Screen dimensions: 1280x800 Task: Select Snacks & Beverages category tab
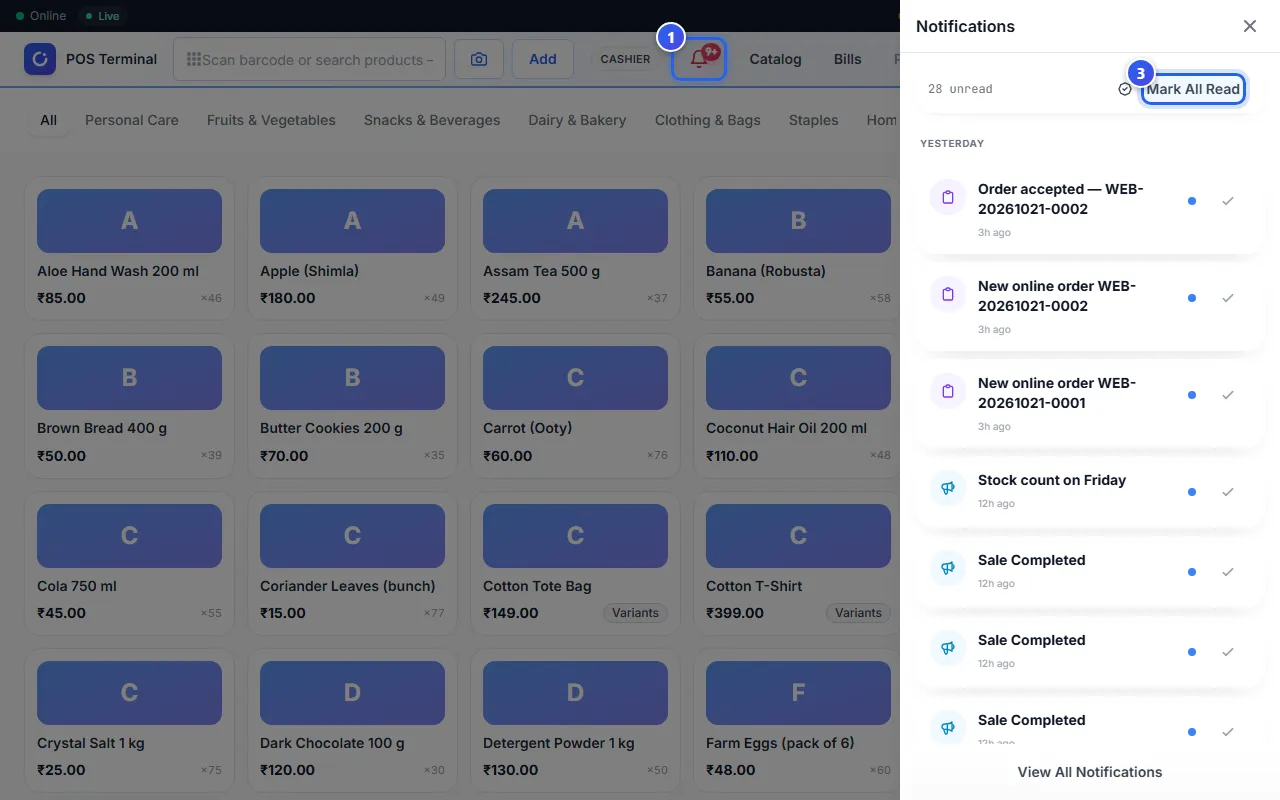pyautogui.click(x=432, y=120)
